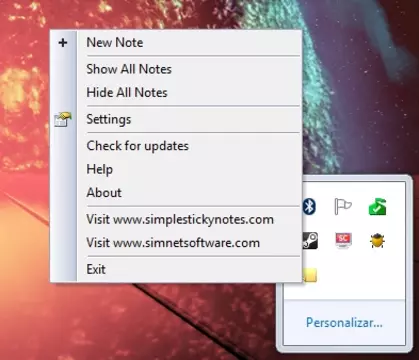The image size is (419, 360).
Task: Click the plus icon beside New Note
Action: pos(63,43)
